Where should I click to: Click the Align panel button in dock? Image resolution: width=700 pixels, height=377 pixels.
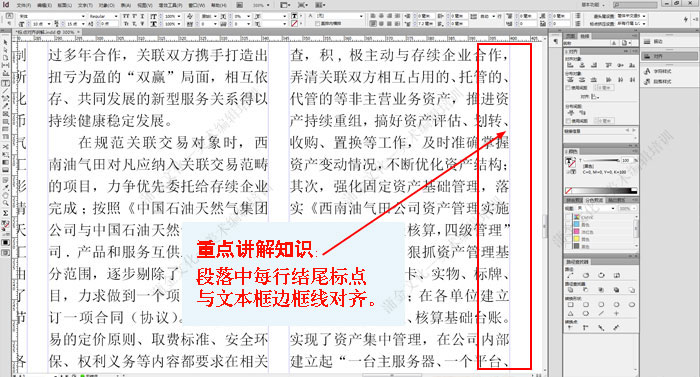pos(658,57)
